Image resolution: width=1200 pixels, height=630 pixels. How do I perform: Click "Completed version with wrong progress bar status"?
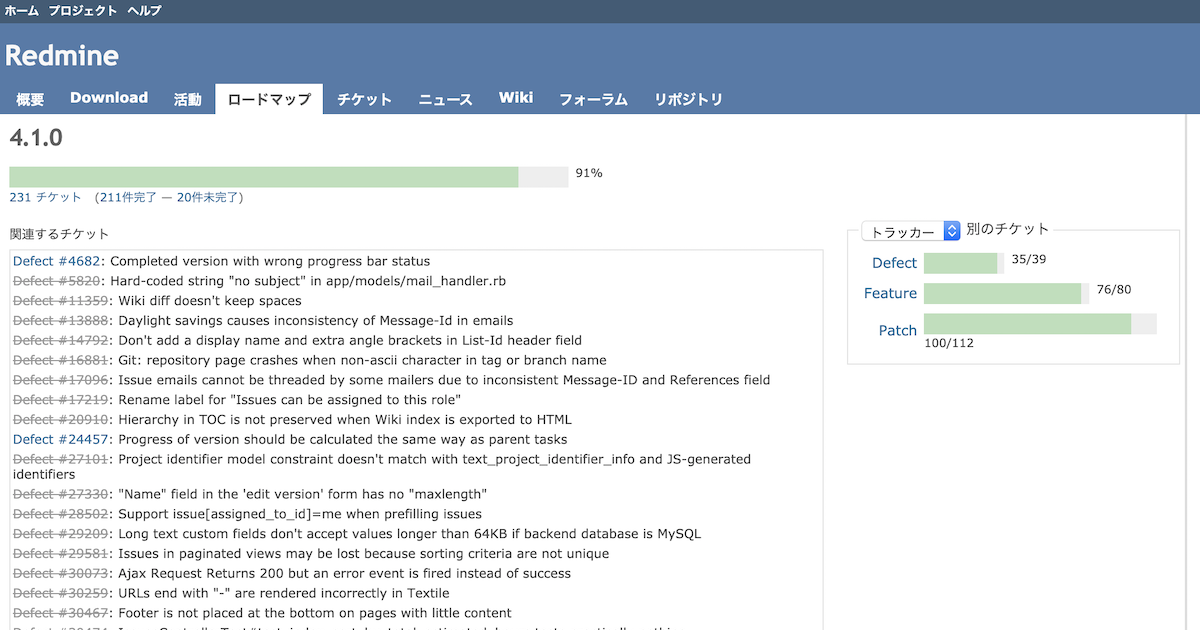point(270,261)
